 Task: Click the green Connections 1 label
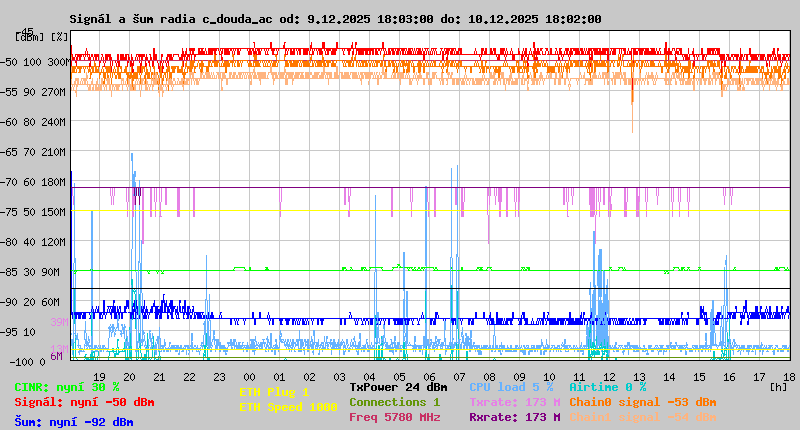point(394,402)
